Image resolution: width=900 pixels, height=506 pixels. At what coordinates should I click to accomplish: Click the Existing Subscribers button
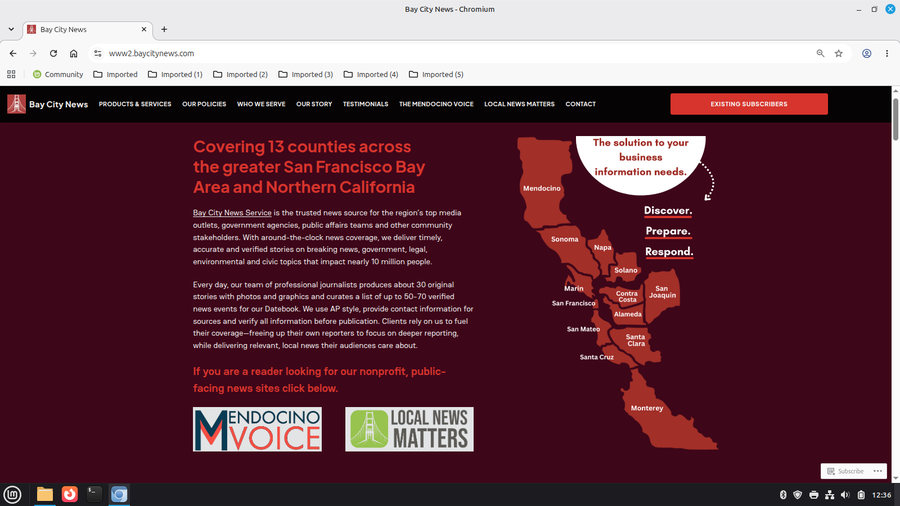[x=749, y=104]
